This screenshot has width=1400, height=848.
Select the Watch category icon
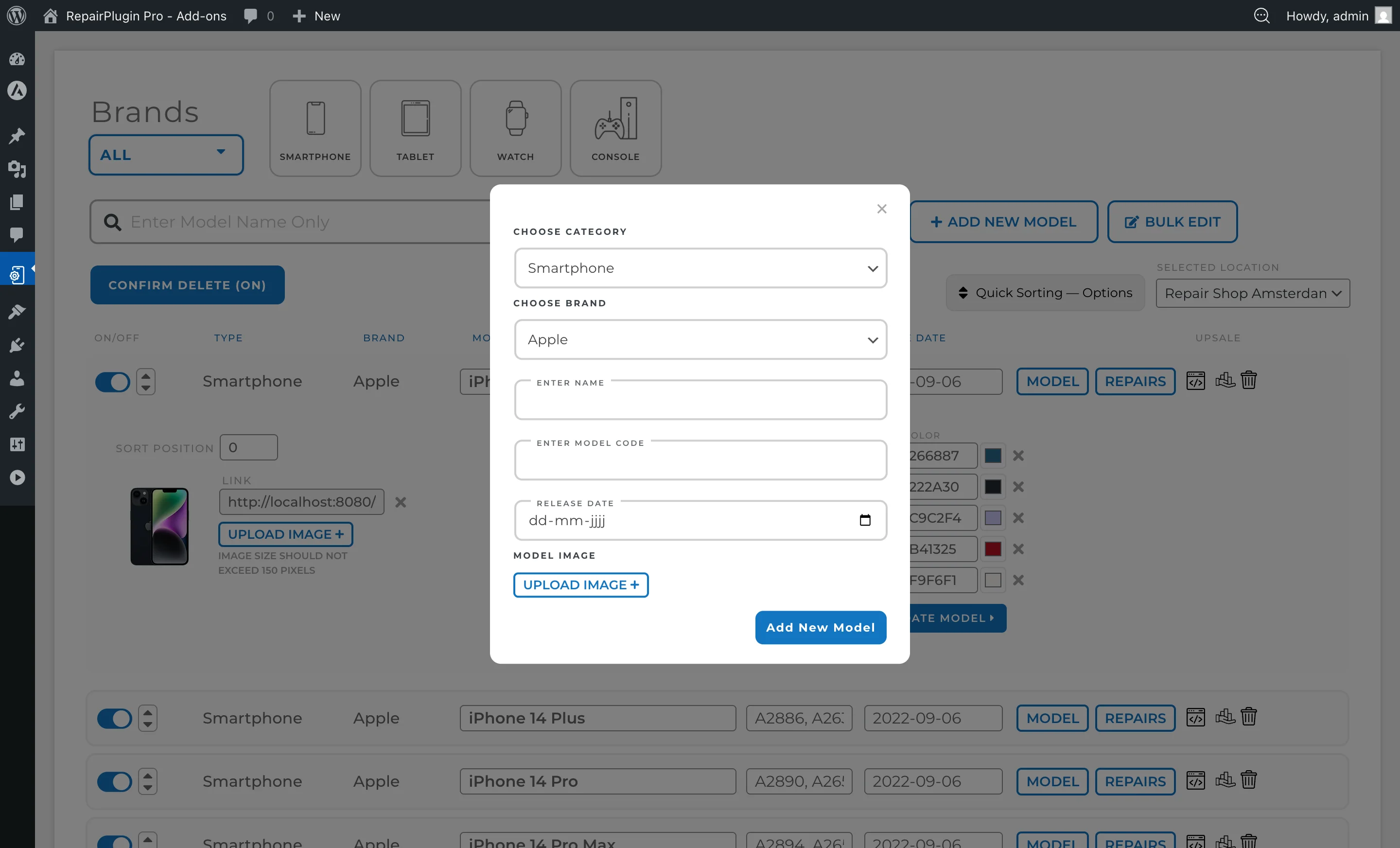[515, 127]
